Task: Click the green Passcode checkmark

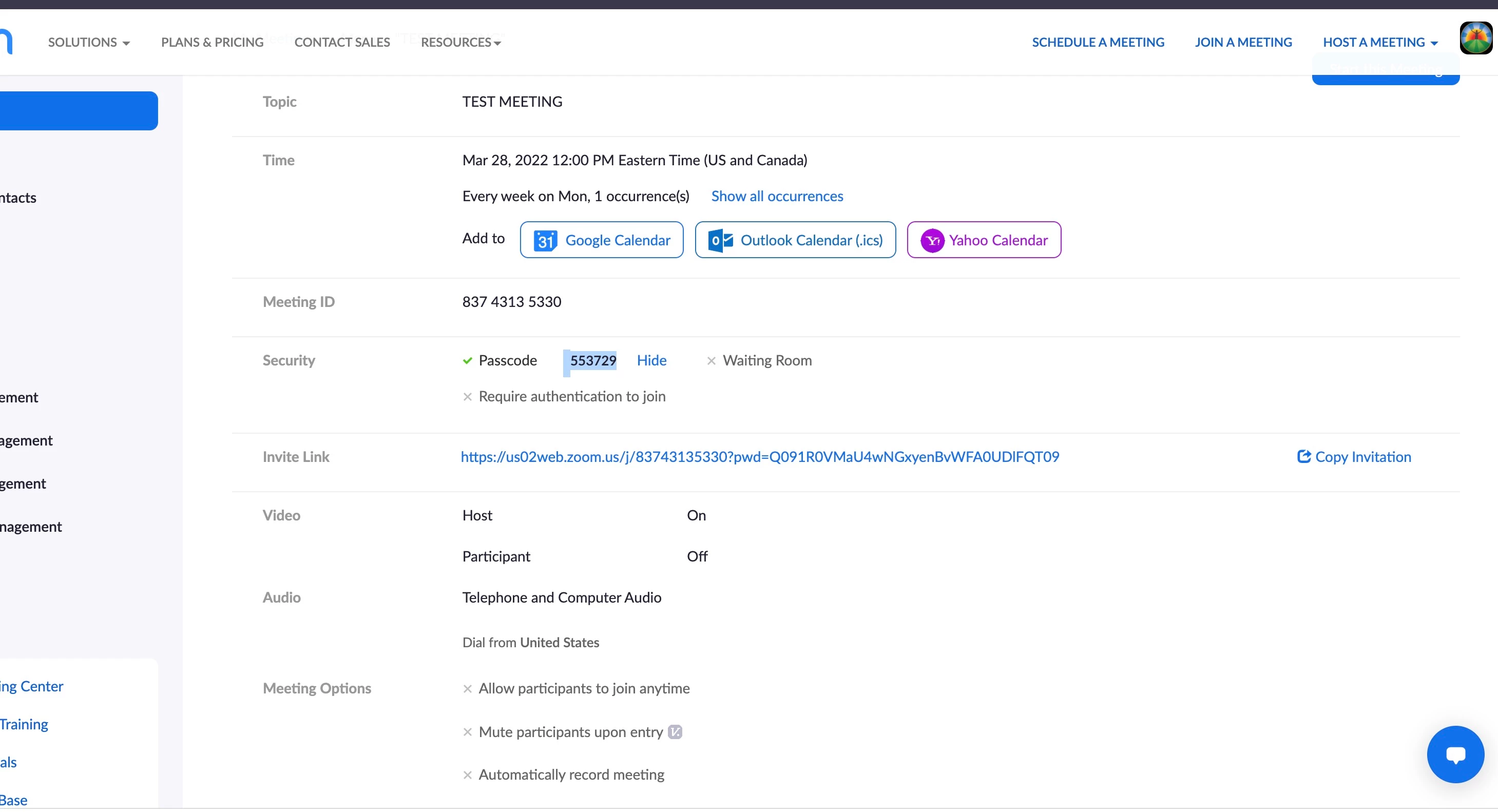Action: click(467, 361)
